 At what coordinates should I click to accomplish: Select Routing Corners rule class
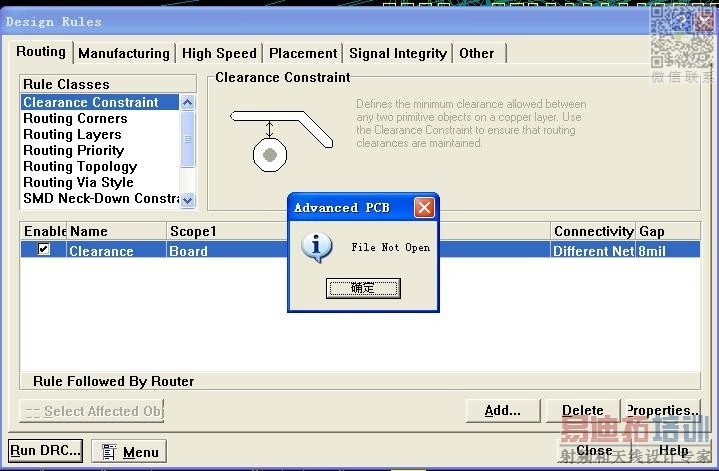(100, 118)
